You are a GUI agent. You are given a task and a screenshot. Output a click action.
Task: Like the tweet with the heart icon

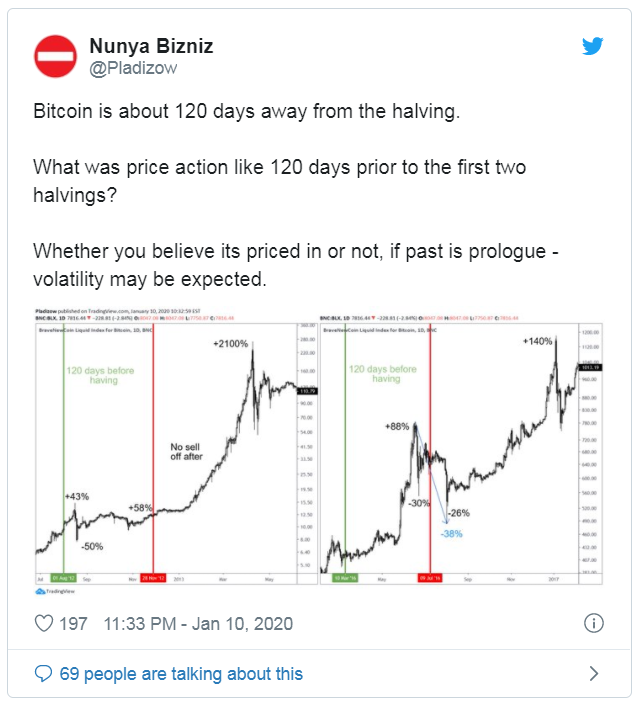click(44, 623)
